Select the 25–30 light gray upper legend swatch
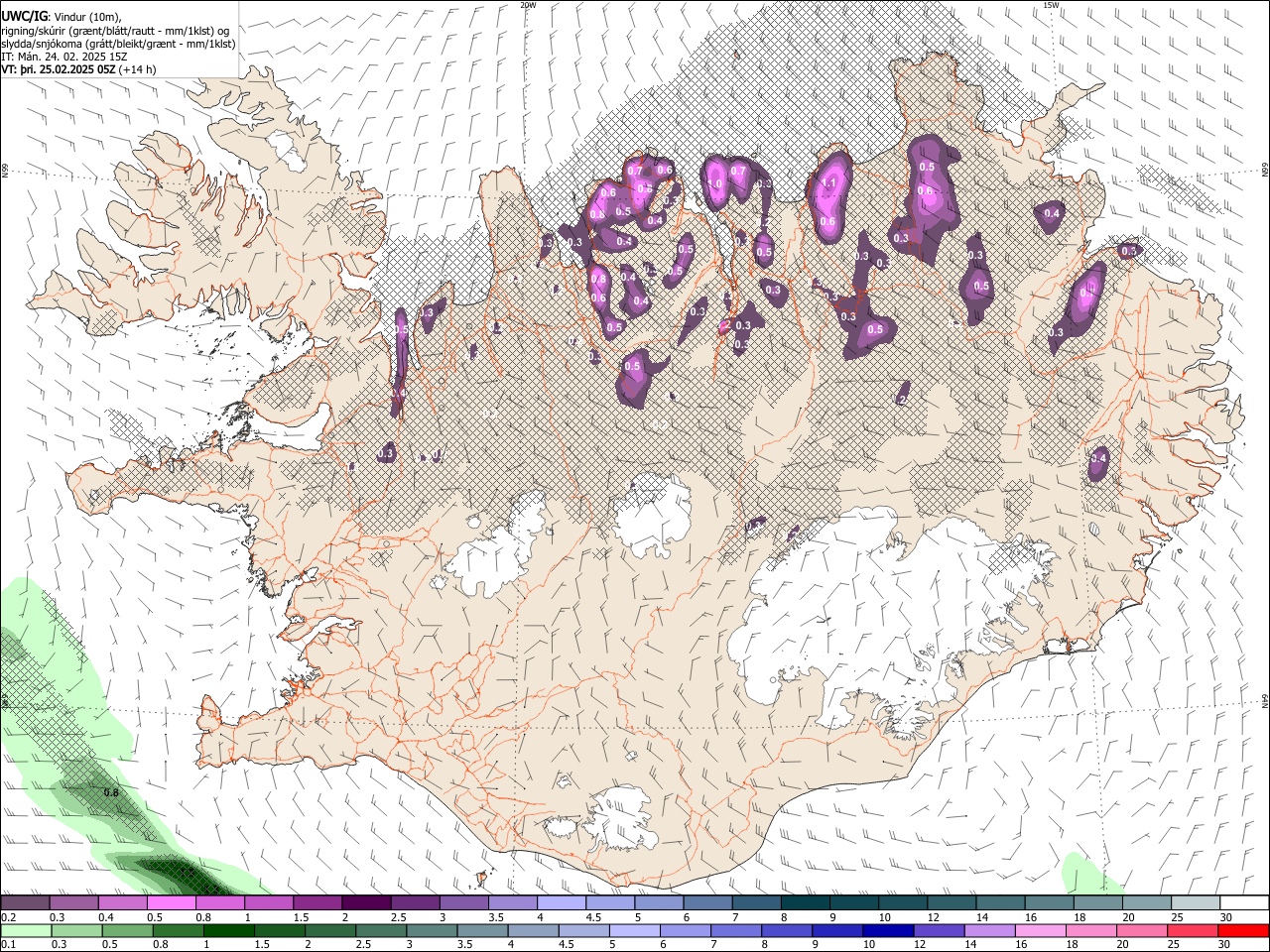Image resolution: width=1270 pixels, height=952 pixels. pyautogui.click(x=1197, y=902)
